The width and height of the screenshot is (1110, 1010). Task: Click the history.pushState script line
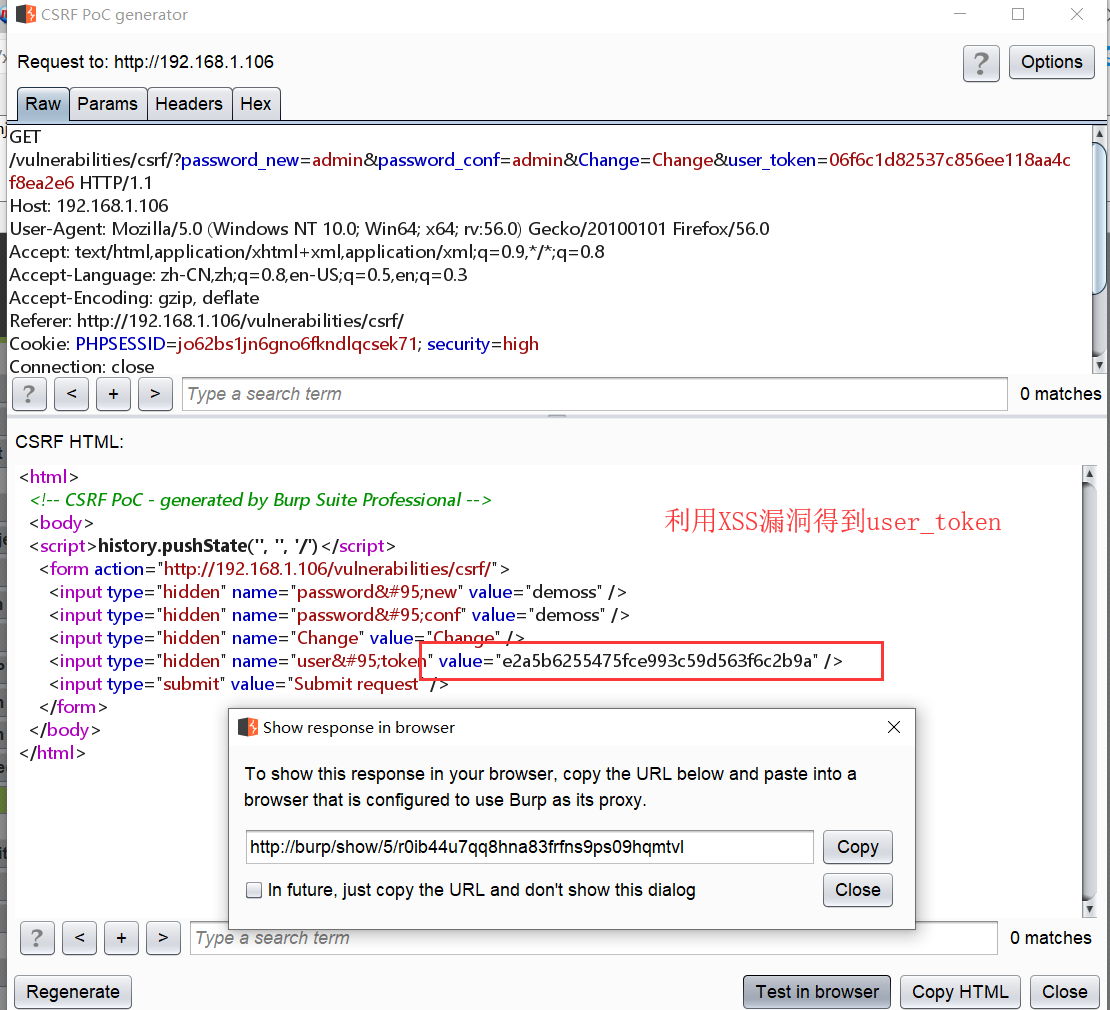point(212,546)
